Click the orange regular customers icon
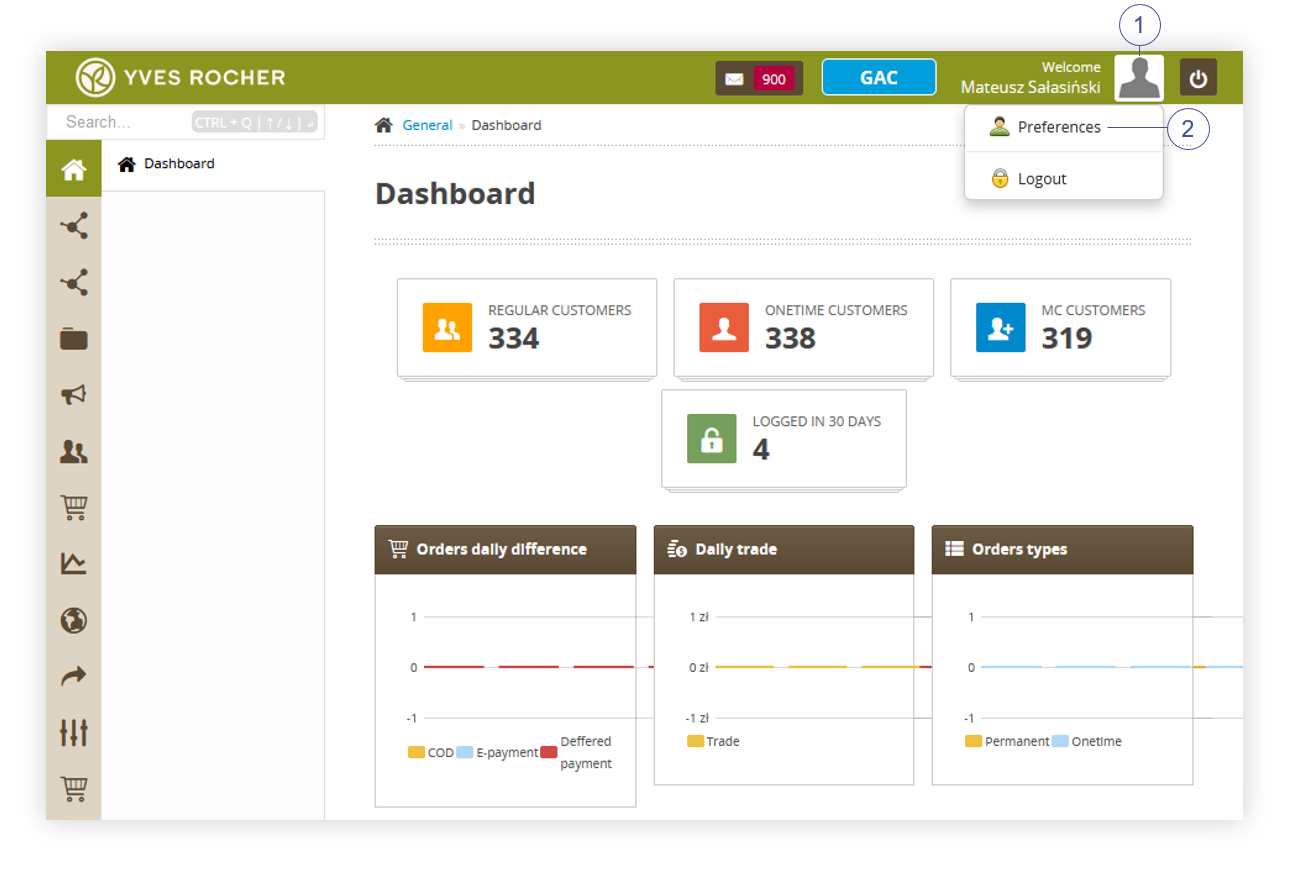The image size is (1295, 873). [447, 328]
